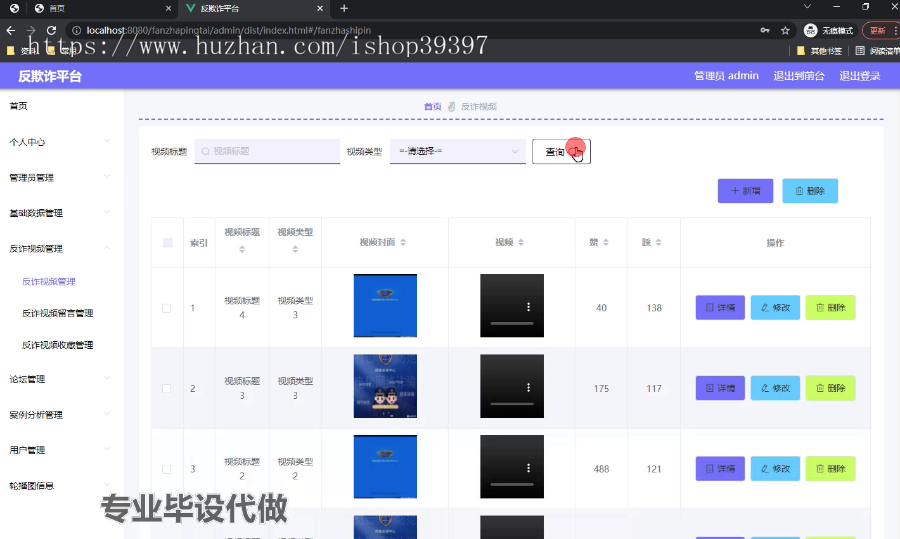Sort by 视频类型 column arrows
Screen dimensions: 900x539
coord(295,249)
